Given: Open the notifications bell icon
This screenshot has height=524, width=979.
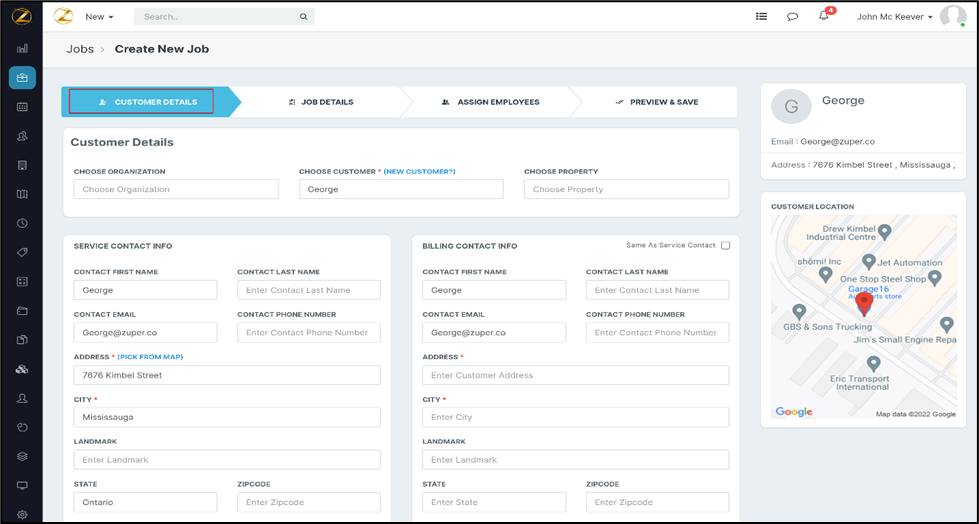Looking at the screenshot, I should click(824, 17).
